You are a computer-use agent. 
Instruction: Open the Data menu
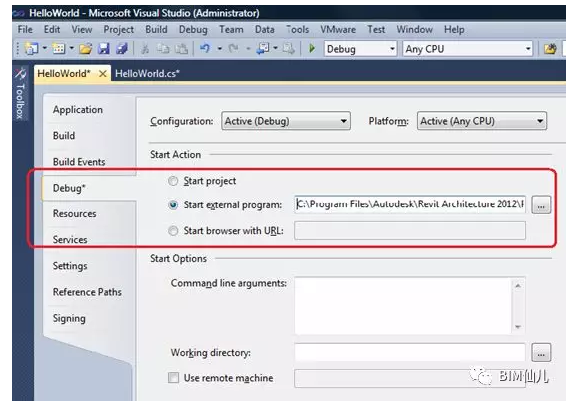click(265, 29)
